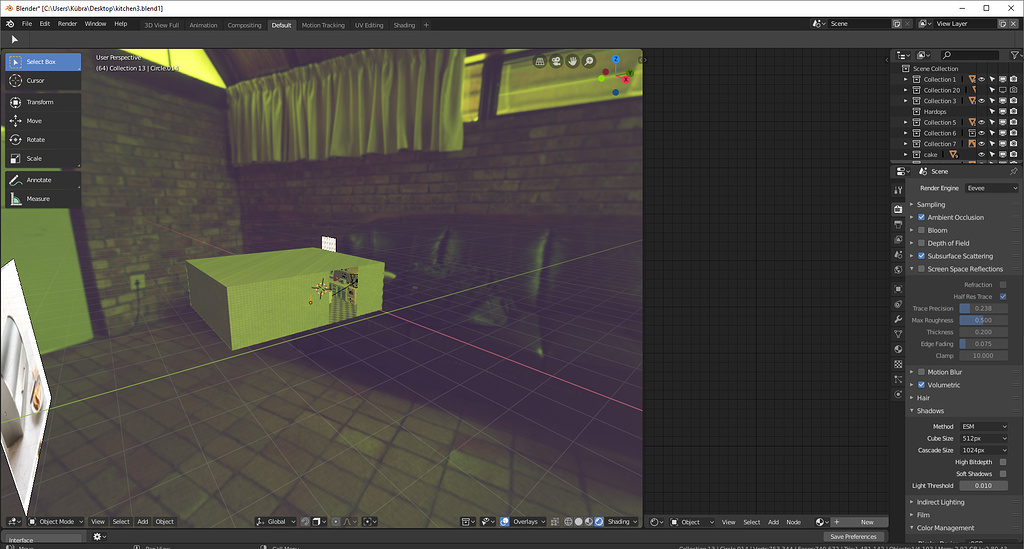Viewport: 1024px width, 549px height.
Task: Open the World properties tab
Action: pos(898,270)
